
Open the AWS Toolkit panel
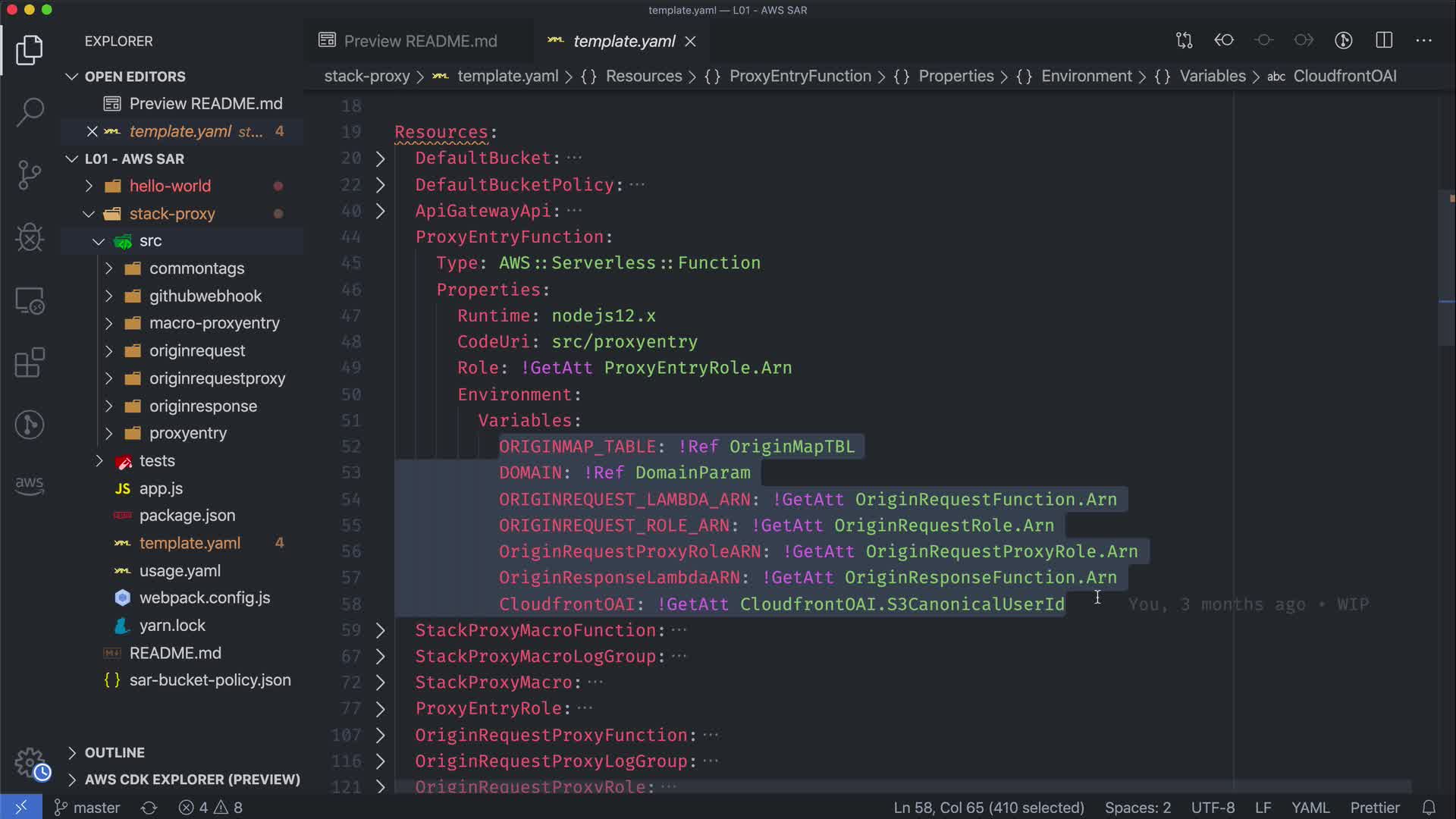(30, 485)
